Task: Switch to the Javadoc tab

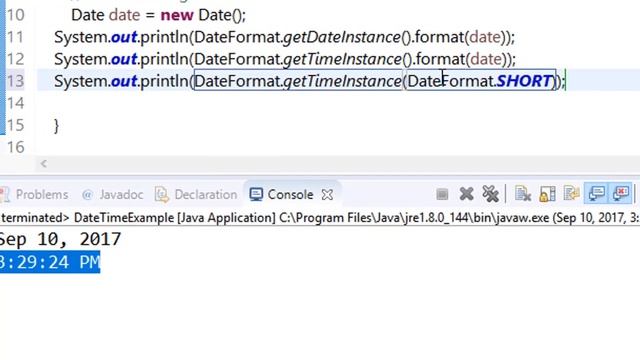Action: (121, 195)
